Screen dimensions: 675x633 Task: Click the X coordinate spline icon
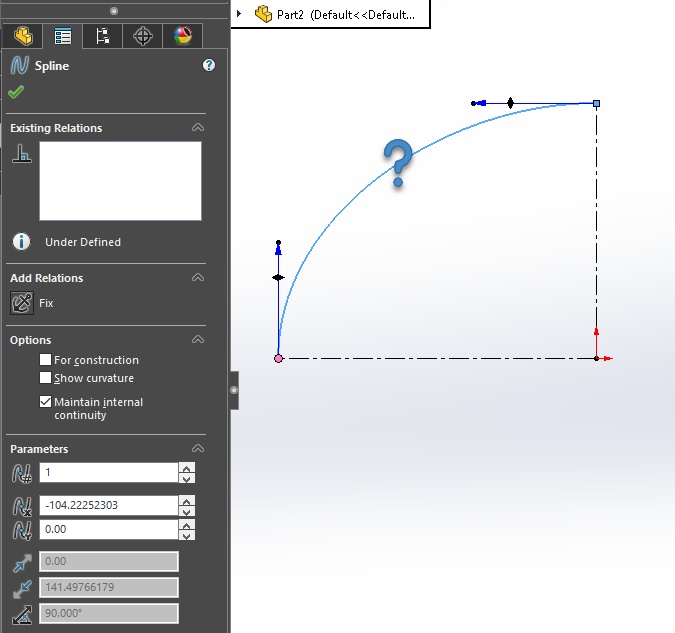(22, 506)
